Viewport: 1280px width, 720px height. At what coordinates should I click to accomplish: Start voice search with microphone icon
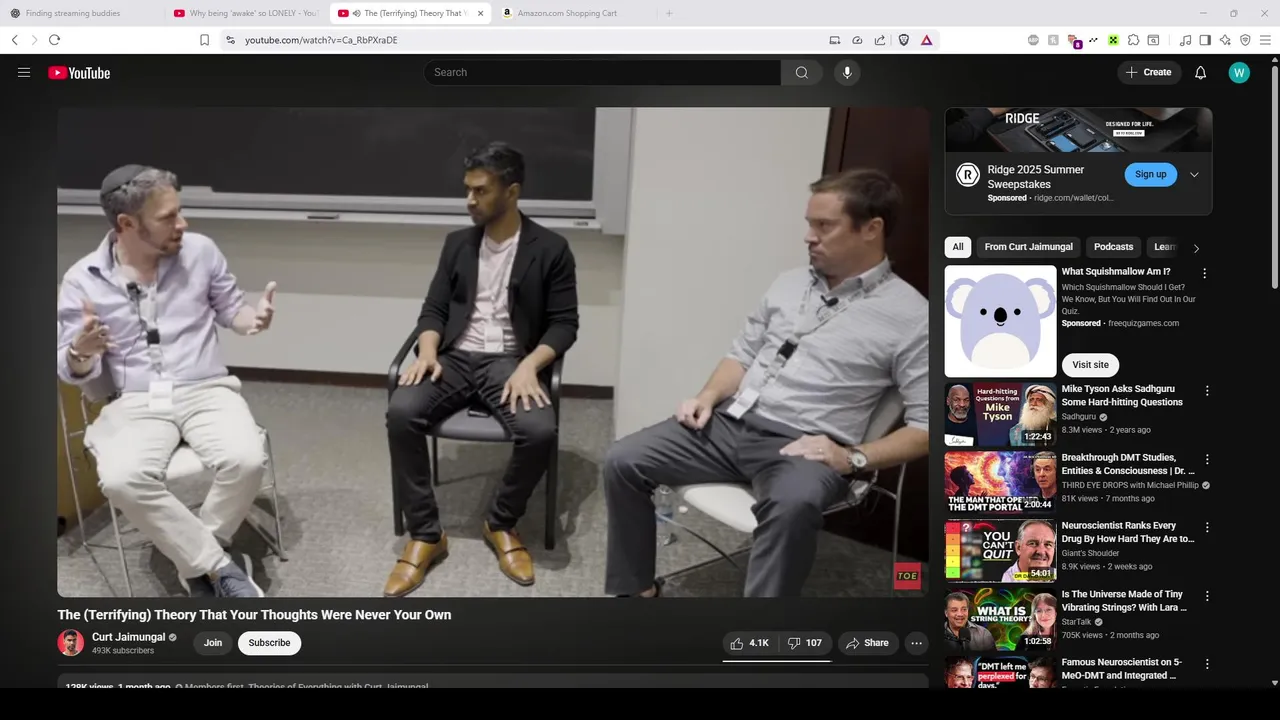click(847, 72)
